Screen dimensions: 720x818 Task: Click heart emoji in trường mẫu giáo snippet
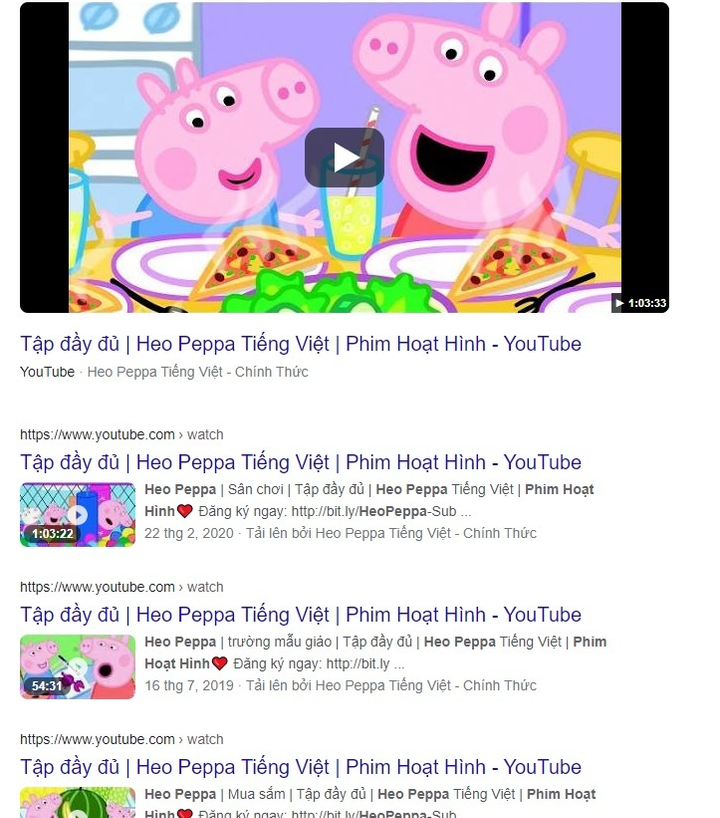[x=220, y=664]
